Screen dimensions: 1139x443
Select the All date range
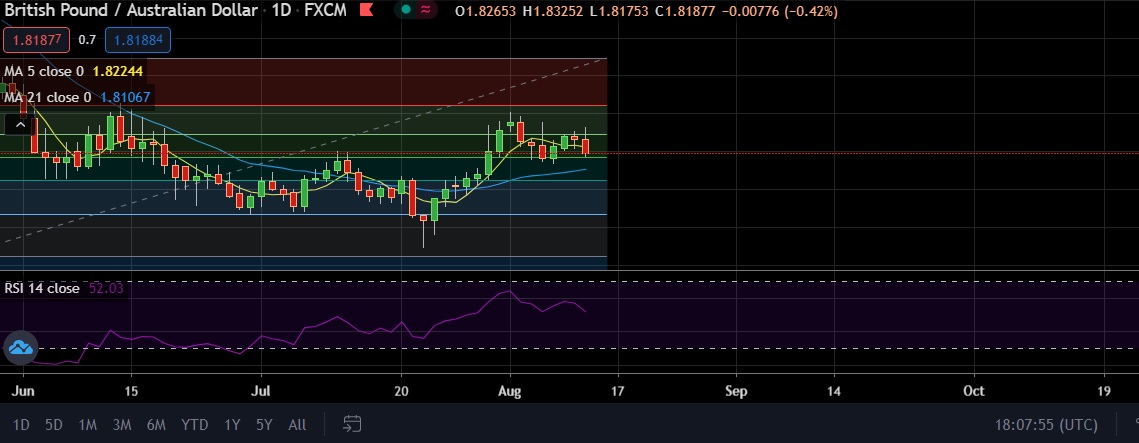[x=297, y=425]
